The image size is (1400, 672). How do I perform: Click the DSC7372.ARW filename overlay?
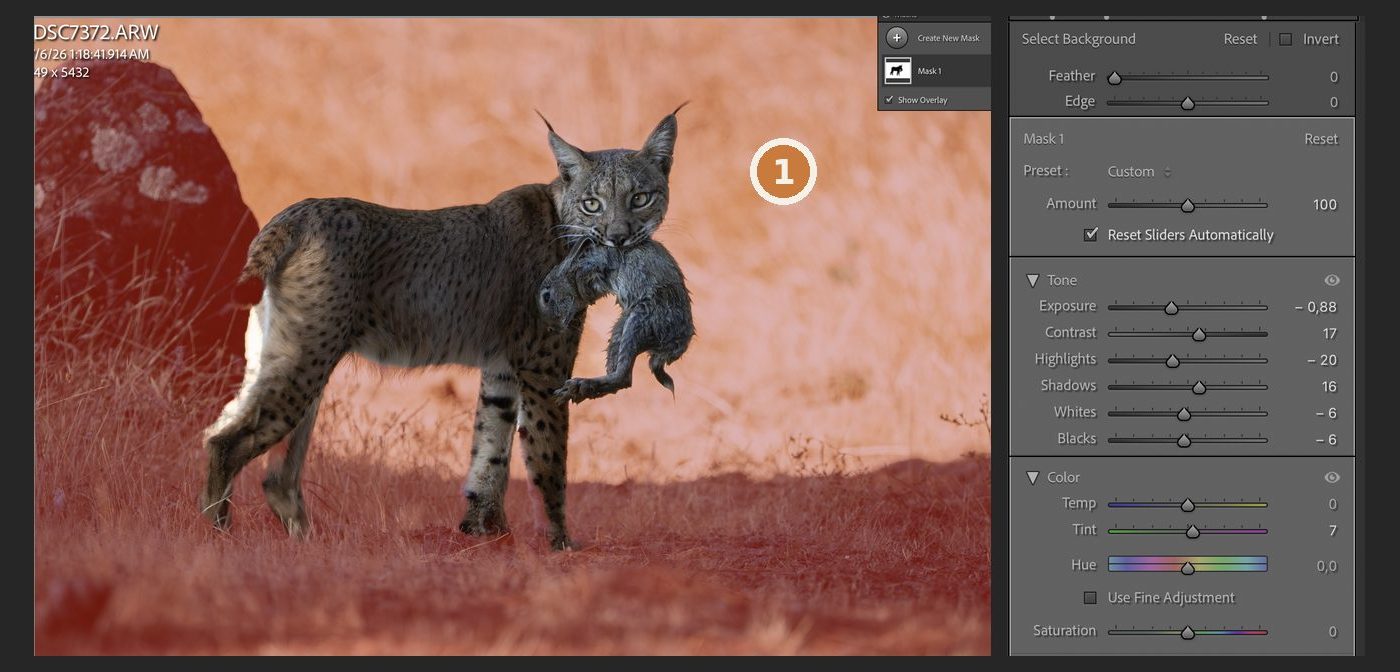(96, 32)
